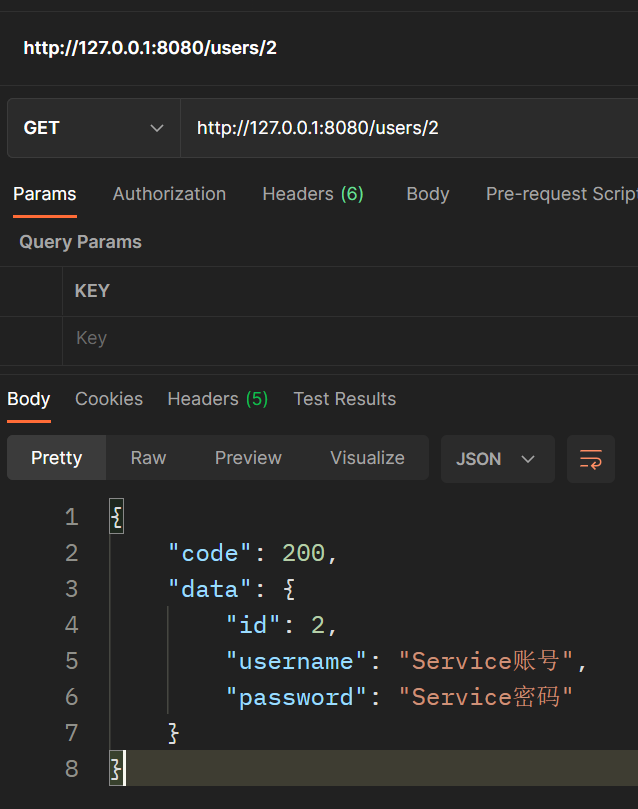Select the request Body tab
The image size is (638, 809).
[x=427, y=194]
